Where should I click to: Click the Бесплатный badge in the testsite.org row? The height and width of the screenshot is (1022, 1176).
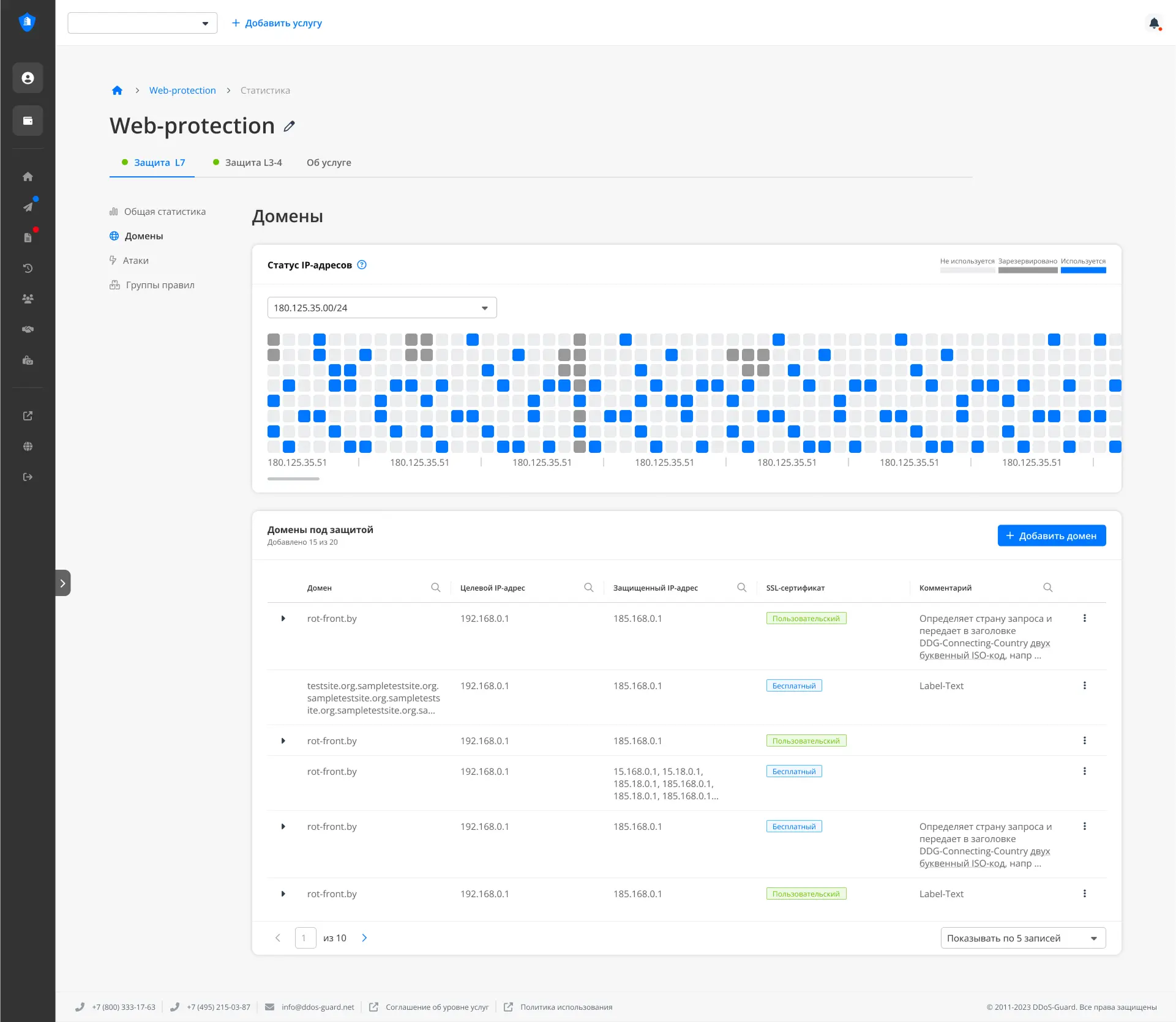[x=794, y=685]
